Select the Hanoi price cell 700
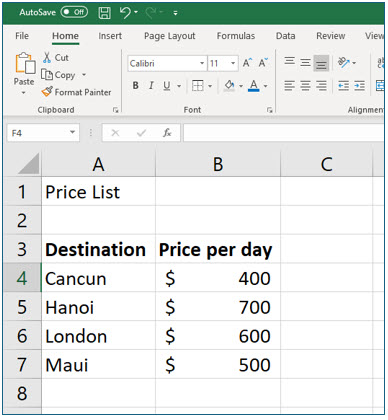The image size is (388, 420). (x=218, y=307)
